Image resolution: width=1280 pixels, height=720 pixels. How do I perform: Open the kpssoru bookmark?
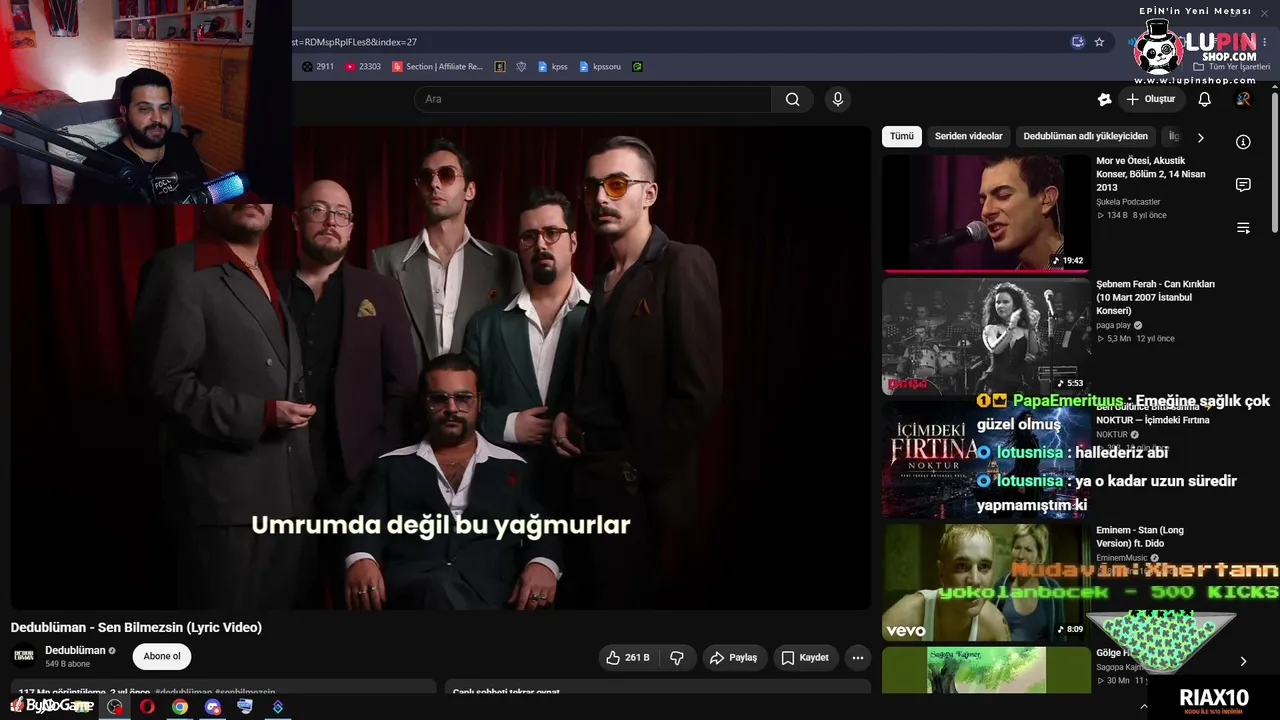click(x=600, y=67)
